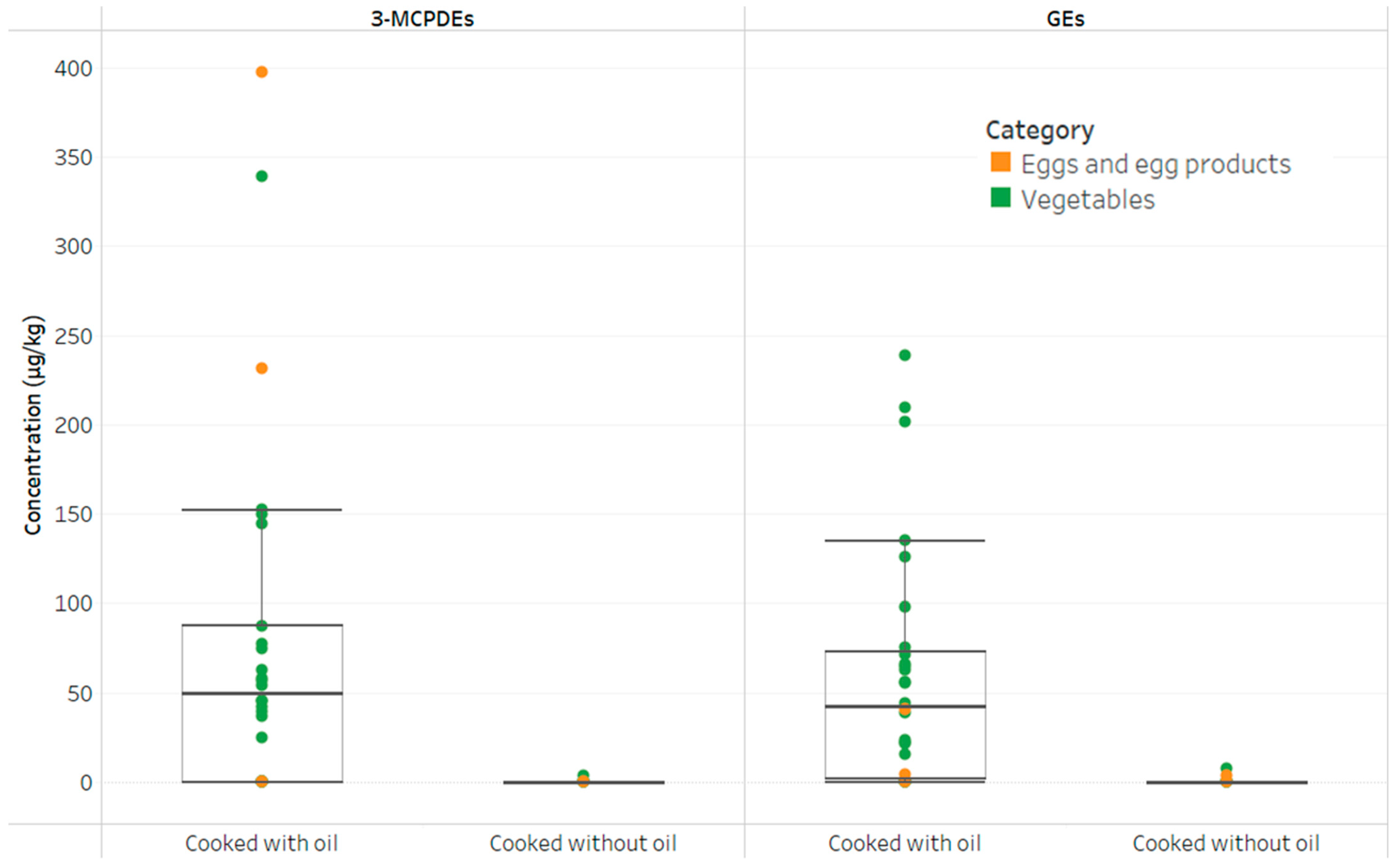
Task: Click the green outlier near 340 in 3-MCPDEs
Action: coord(261,176)
